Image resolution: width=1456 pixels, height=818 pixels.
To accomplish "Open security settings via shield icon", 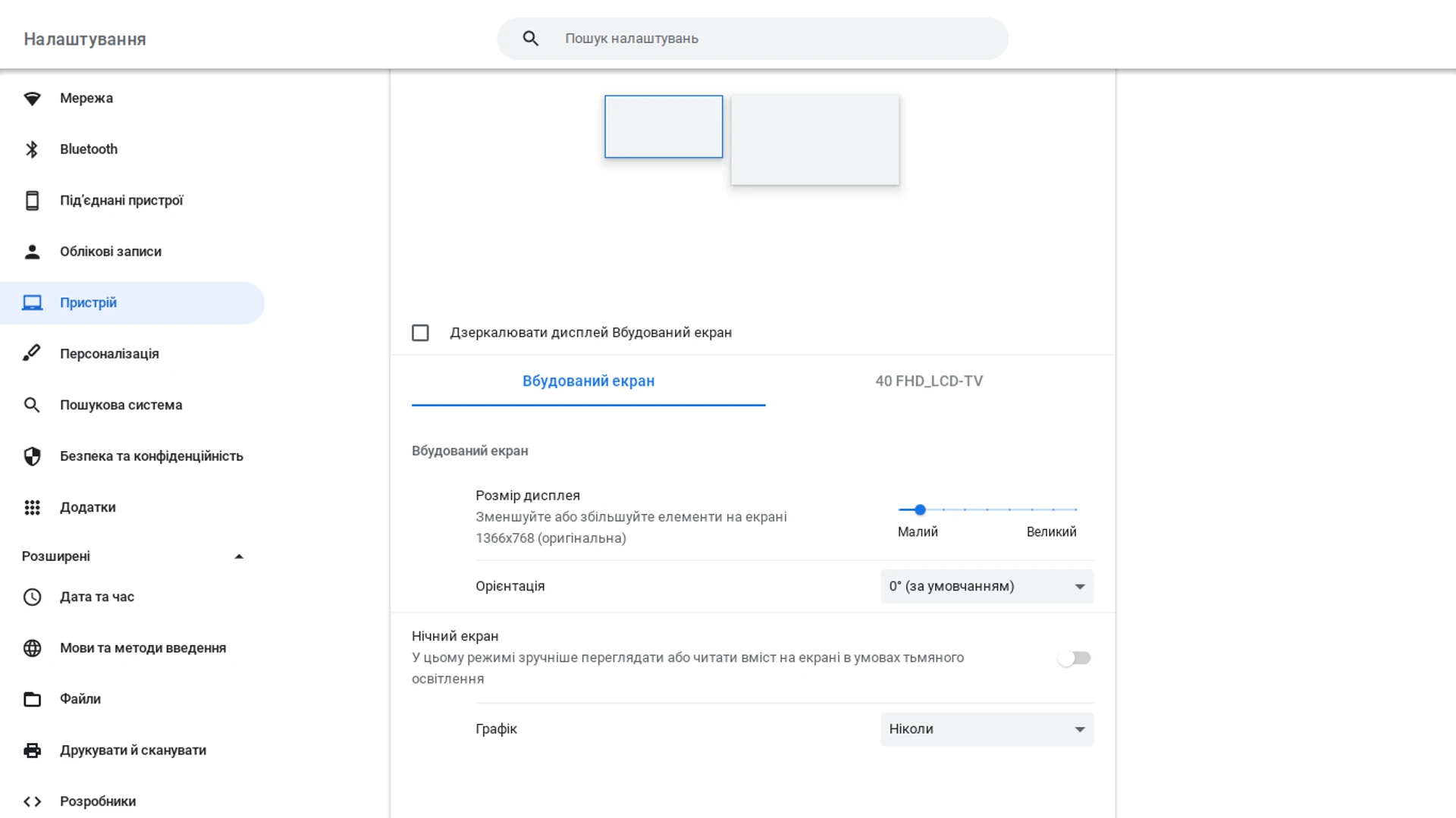I will coord(32,456).
